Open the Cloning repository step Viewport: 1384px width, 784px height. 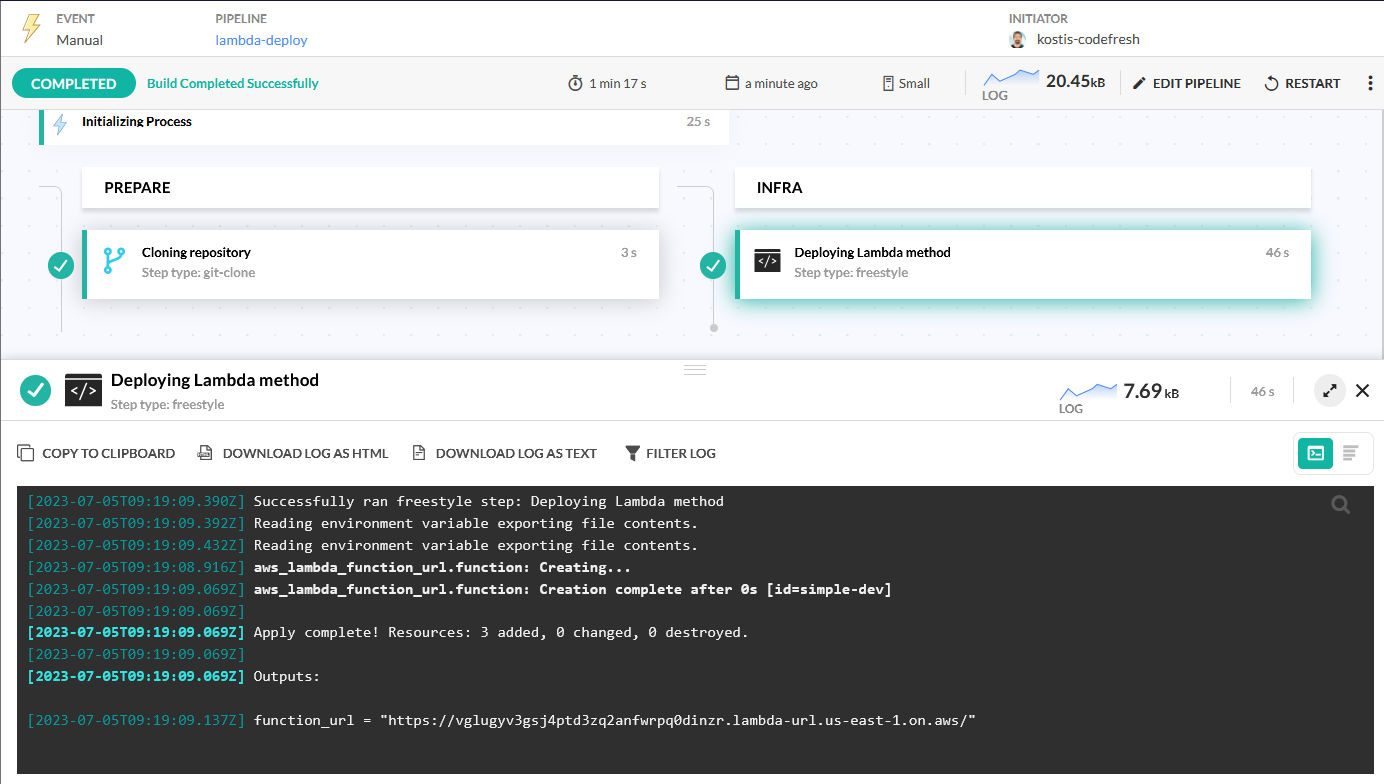point(370,264)
